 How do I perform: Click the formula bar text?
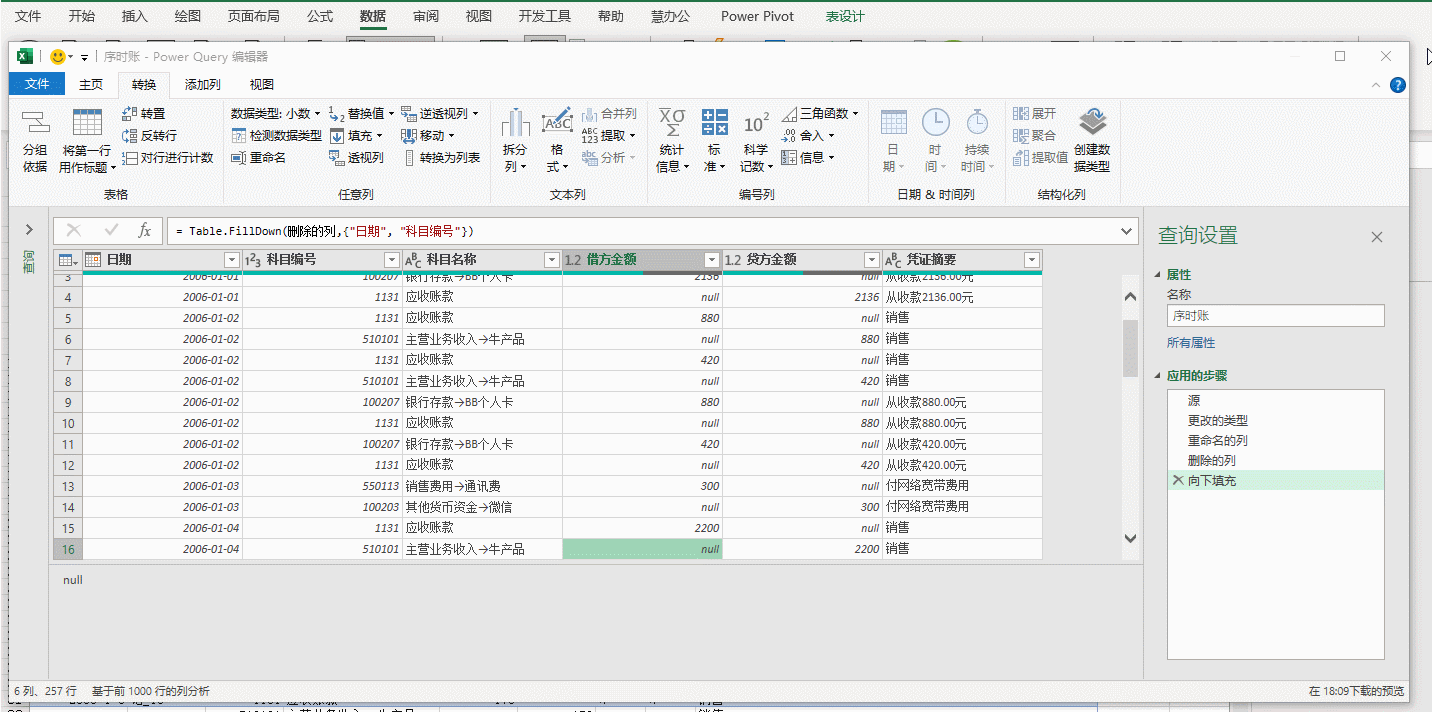(325, 231)
